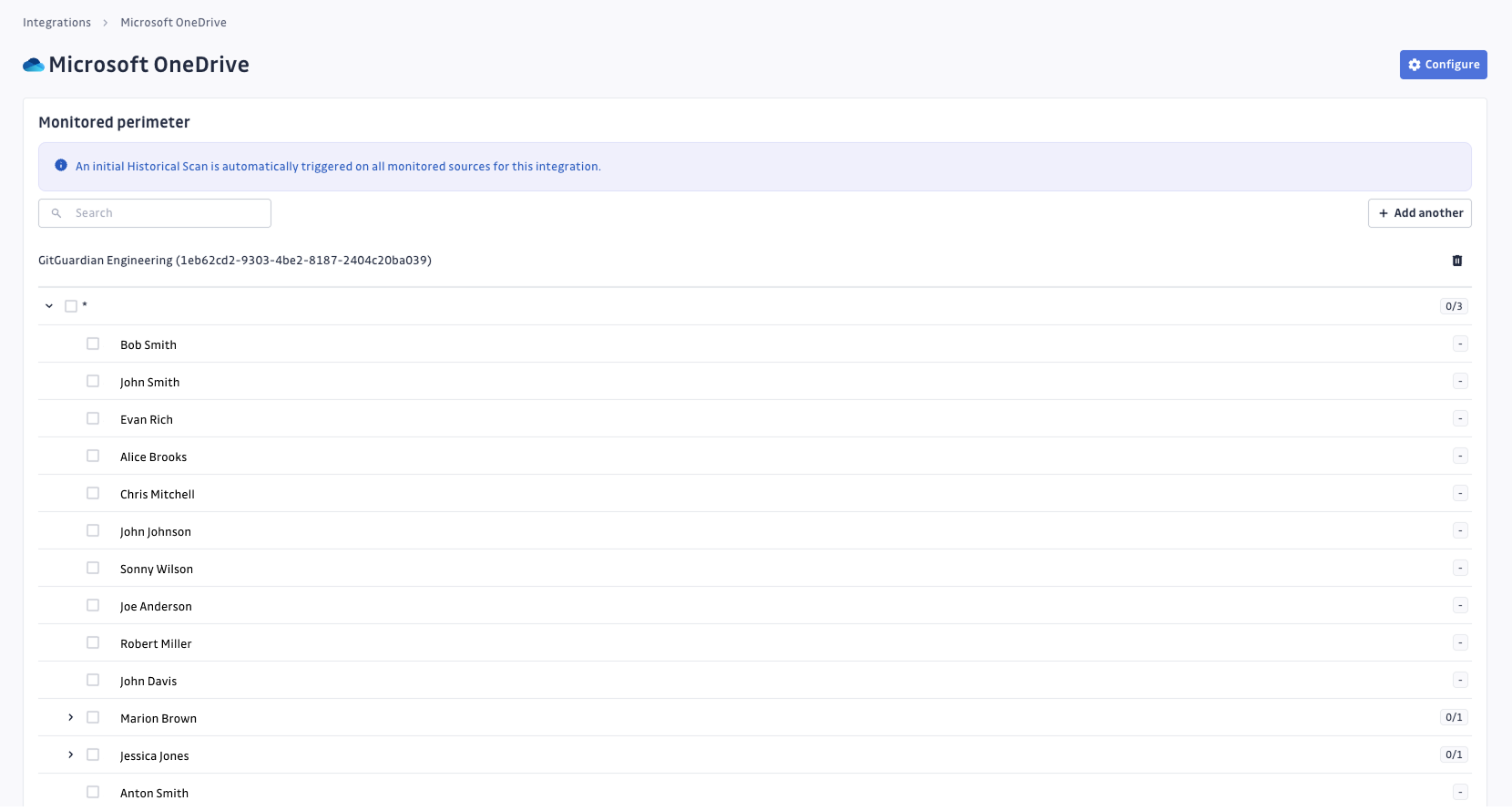The height and width of the screenshot is (811, 1512).
Task: Click the Historical Scan info message
Action: tap(338, 167)
